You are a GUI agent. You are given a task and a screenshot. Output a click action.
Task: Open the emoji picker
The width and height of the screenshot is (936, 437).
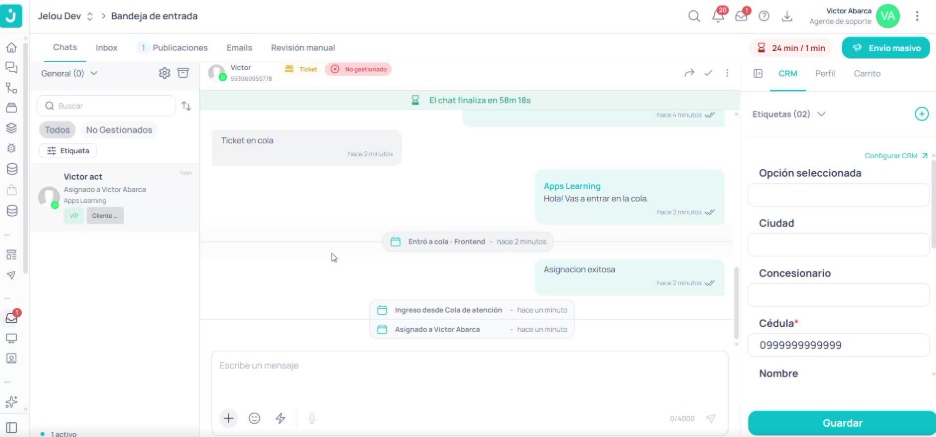(x=254, y=418)
